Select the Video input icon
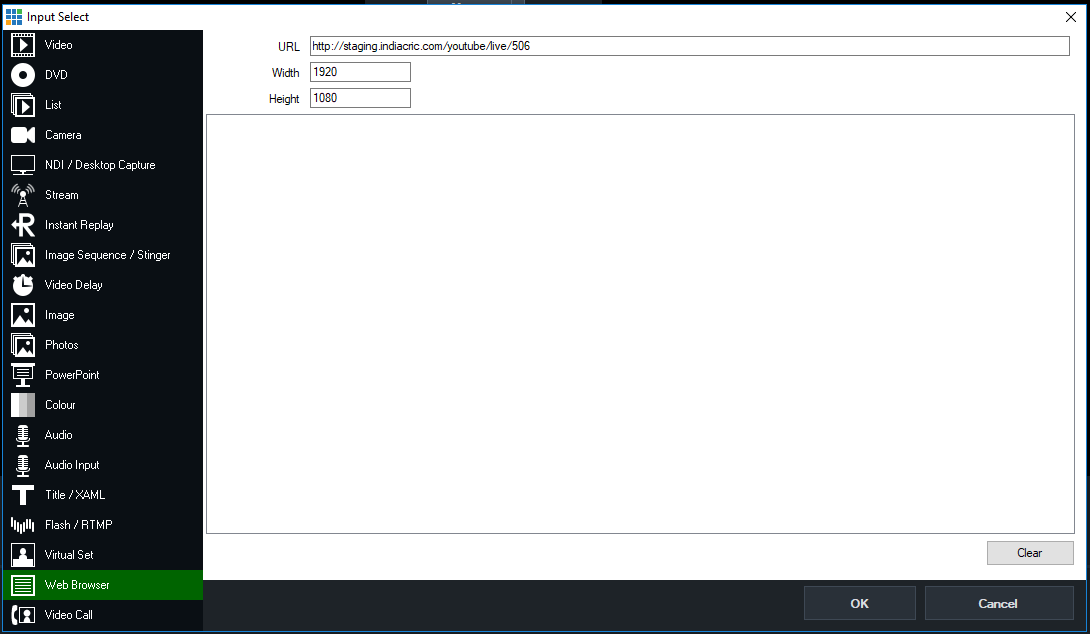Image resolution: width=1090 pixels, height=634 pixels. click(23, 45)
